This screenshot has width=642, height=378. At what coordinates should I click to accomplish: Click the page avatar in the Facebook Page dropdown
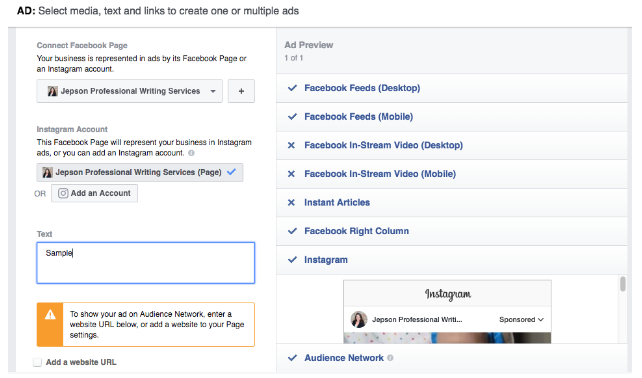point(52,91)
